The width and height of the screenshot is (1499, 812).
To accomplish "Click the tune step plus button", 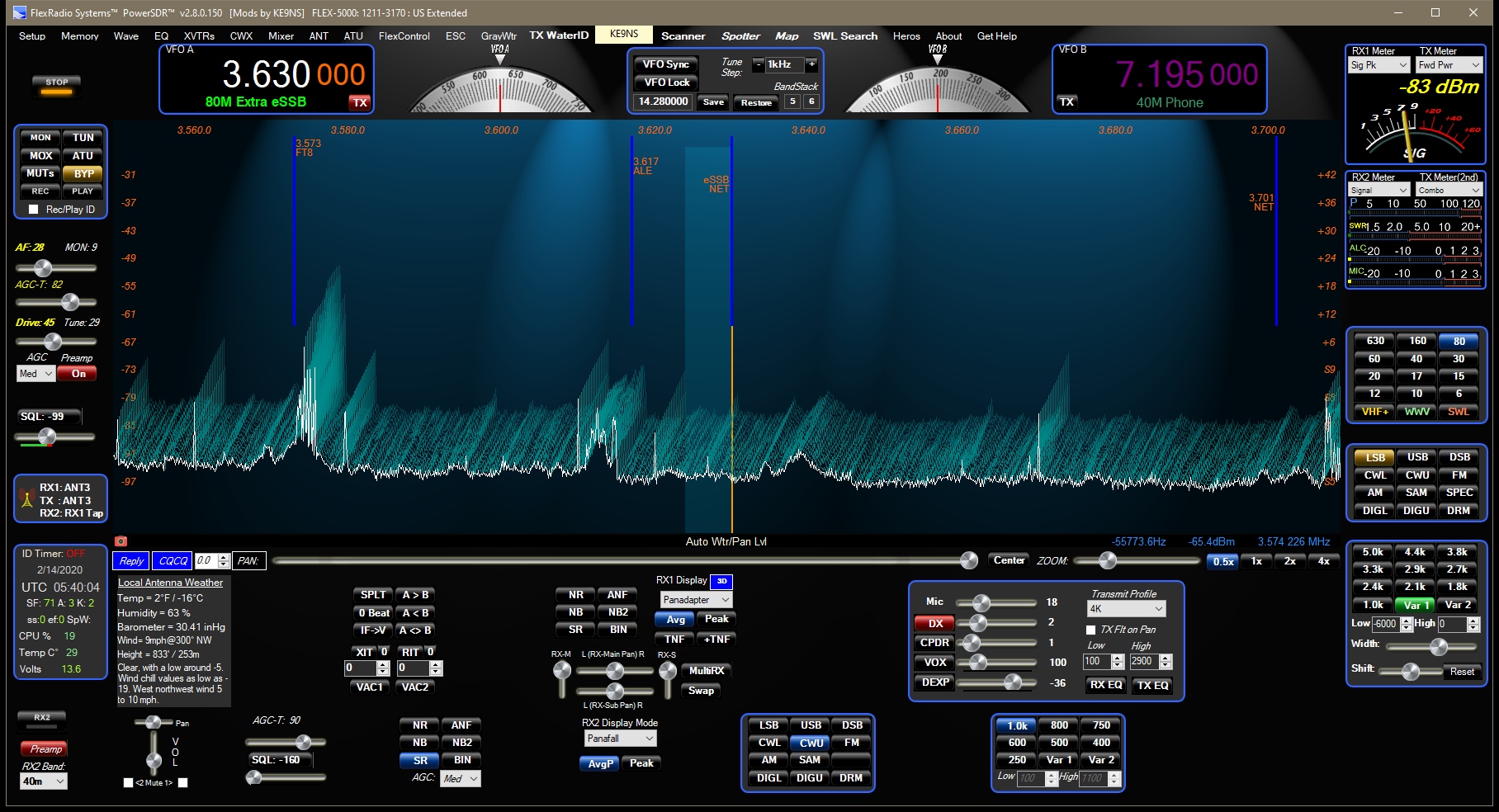I will tap(811, 64).
